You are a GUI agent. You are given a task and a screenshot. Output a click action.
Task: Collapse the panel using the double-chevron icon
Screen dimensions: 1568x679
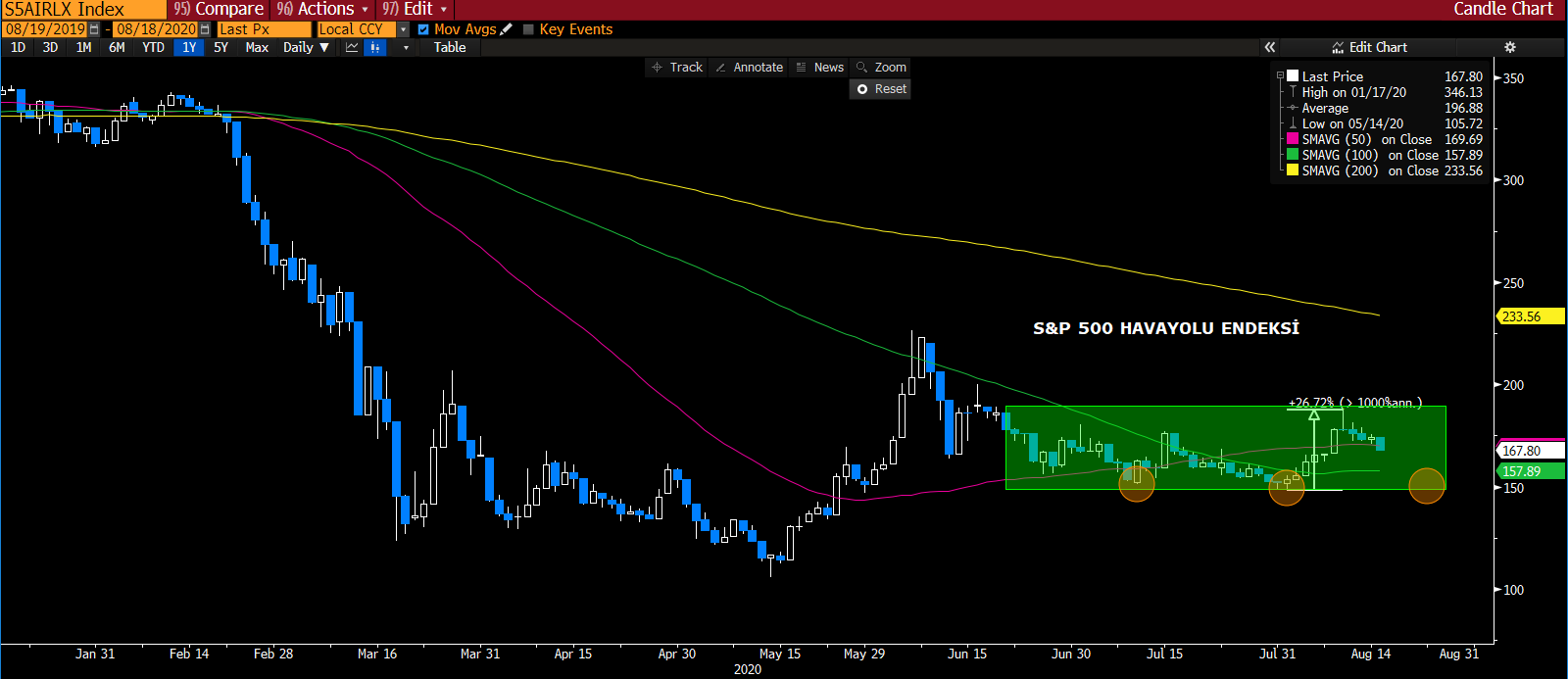point(1270,47)
